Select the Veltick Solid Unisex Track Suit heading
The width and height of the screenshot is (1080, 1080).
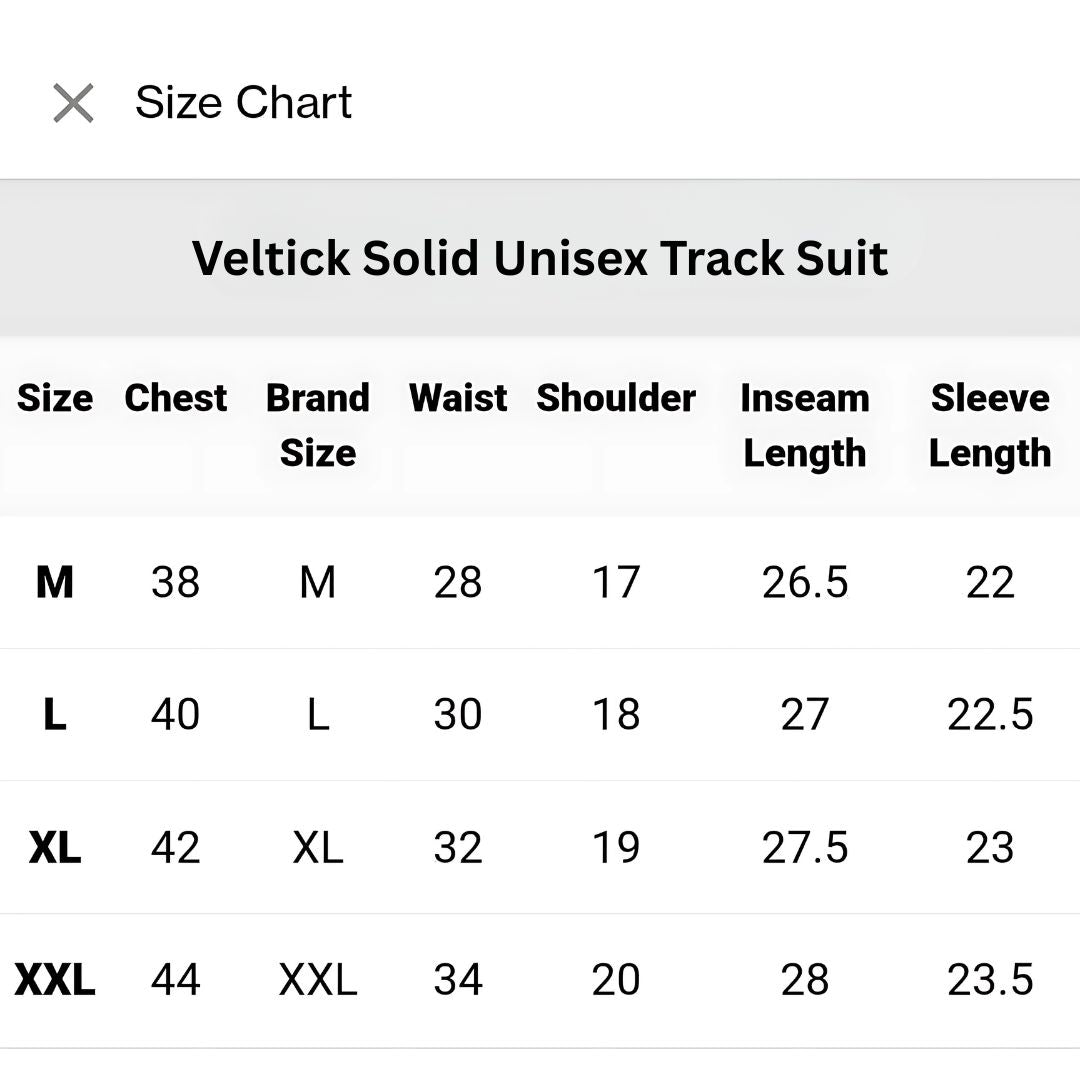pyautogui.click(x=540, y=258)
